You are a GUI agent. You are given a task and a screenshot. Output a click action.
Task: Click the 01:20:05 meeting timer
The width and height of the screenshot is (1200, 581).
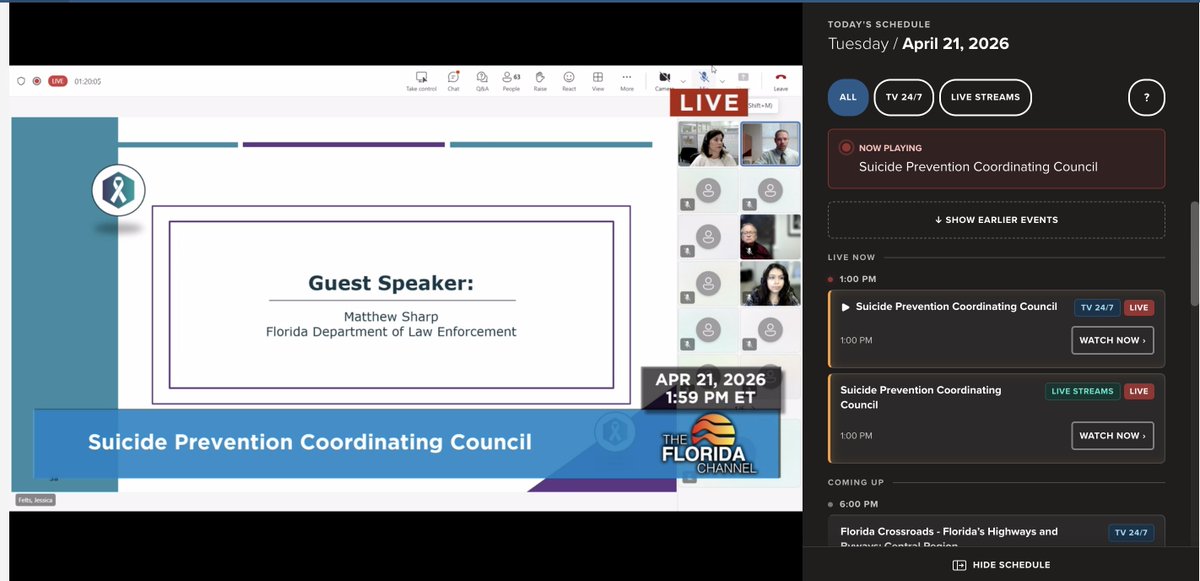point(88,82)
